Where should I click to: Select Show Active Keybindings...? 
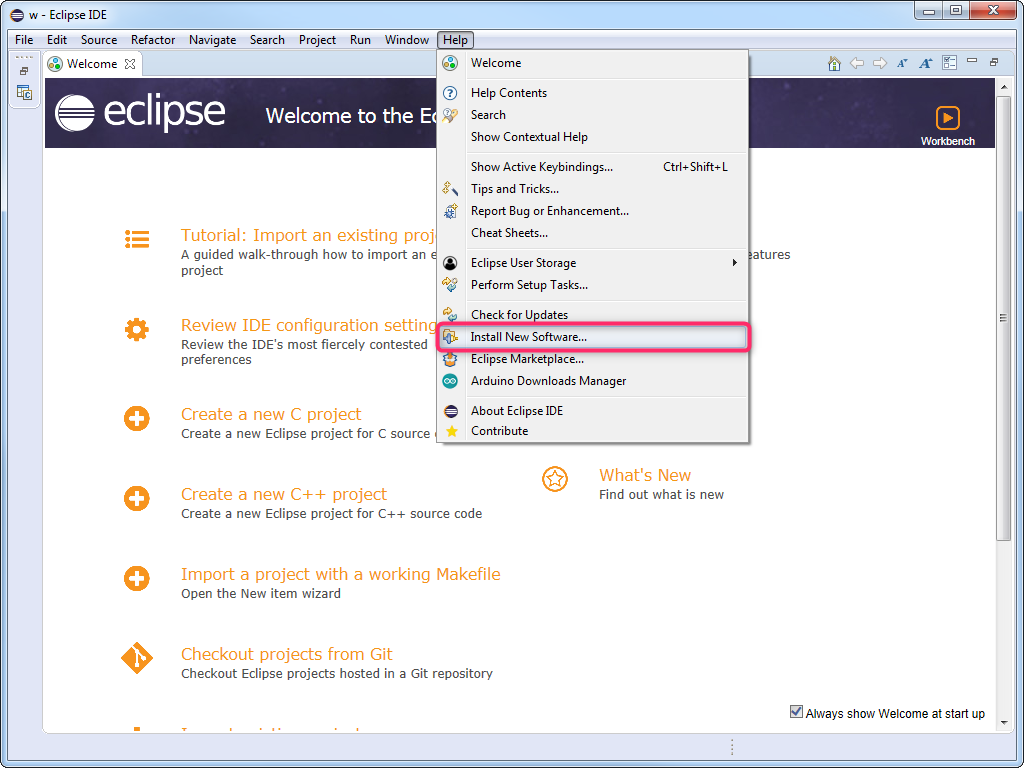pyautogui.click(x=593, y=167)
